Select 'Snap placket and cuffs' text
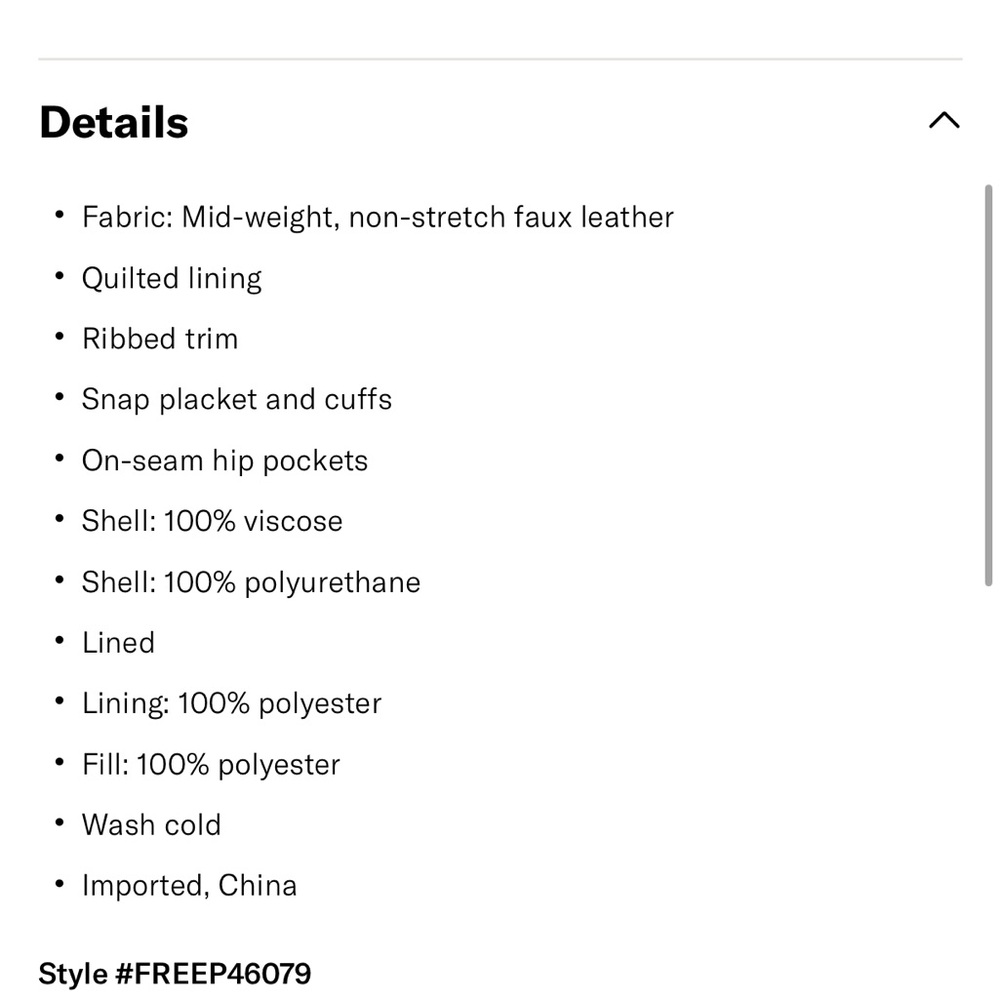The image size is (1000, 1000). [237, 399]
